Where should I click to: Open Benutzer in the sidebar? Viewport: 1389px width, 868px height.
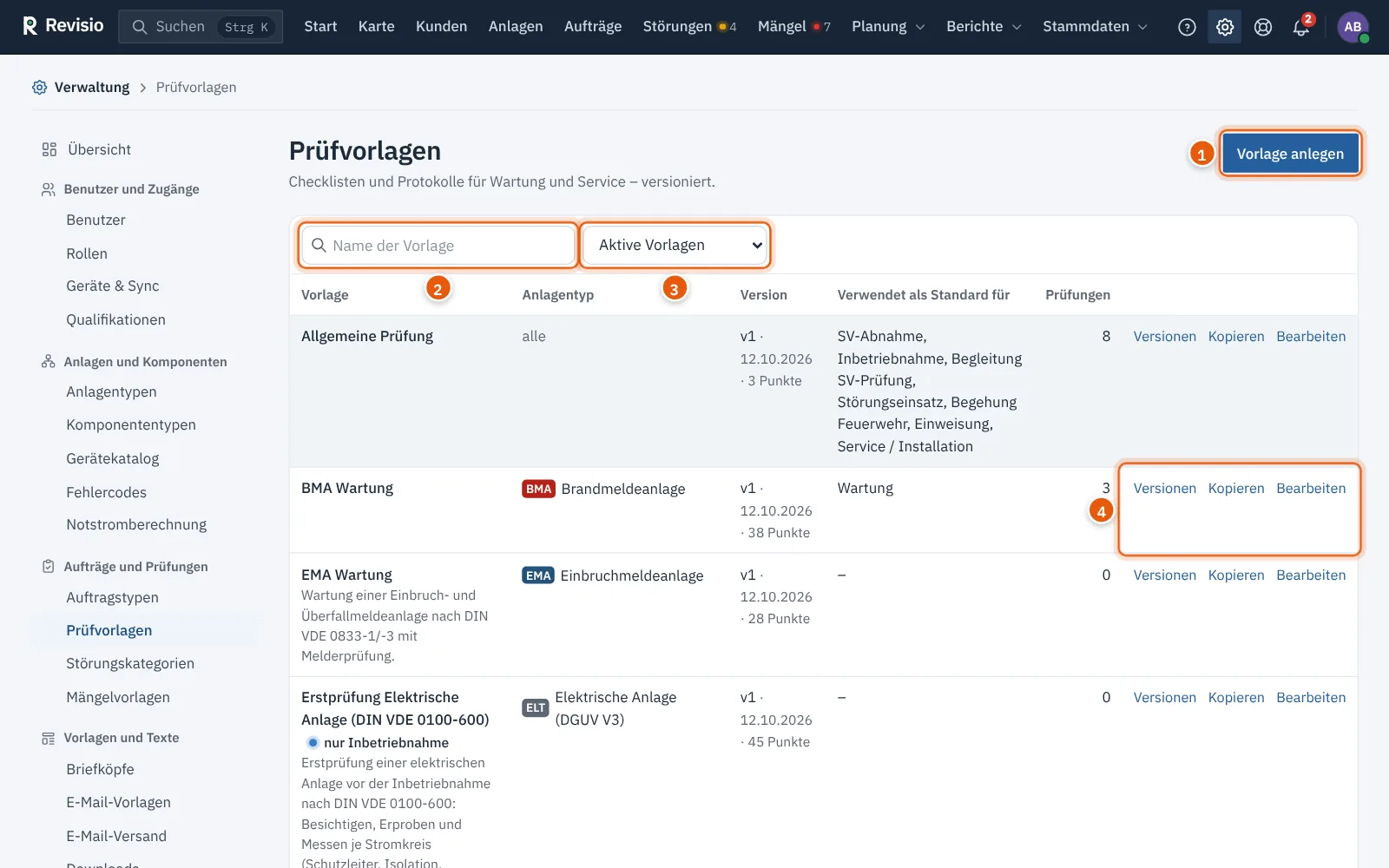tap(95, 220)
